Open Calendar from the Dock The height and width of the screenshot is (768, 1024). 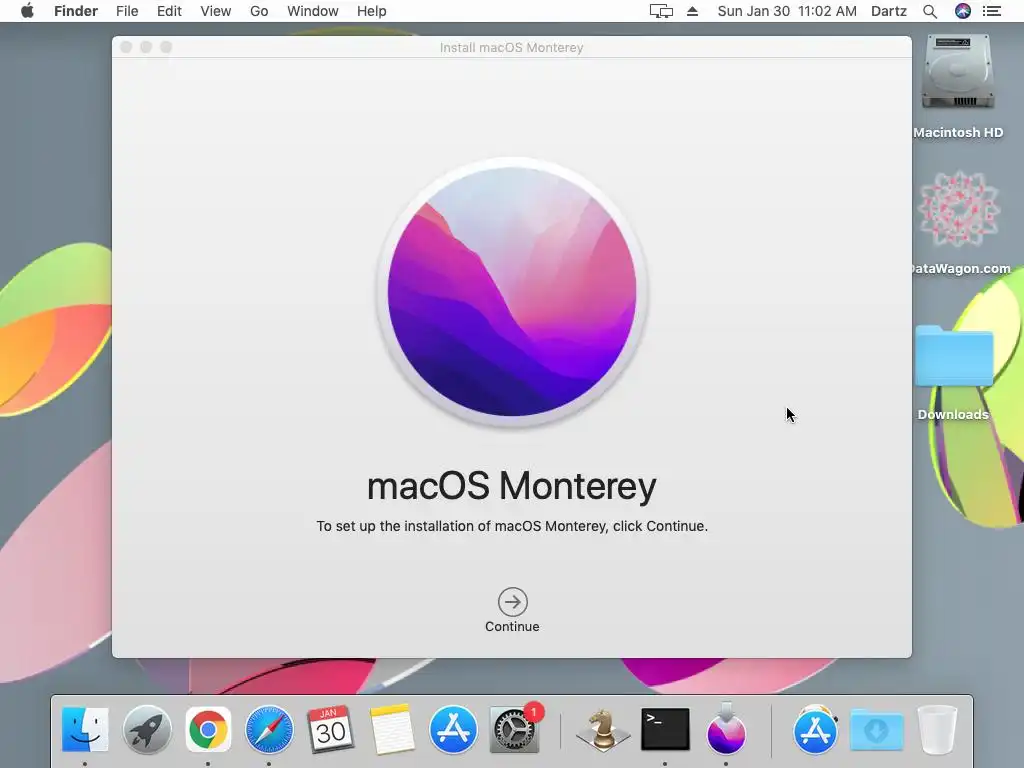point(330,729)
